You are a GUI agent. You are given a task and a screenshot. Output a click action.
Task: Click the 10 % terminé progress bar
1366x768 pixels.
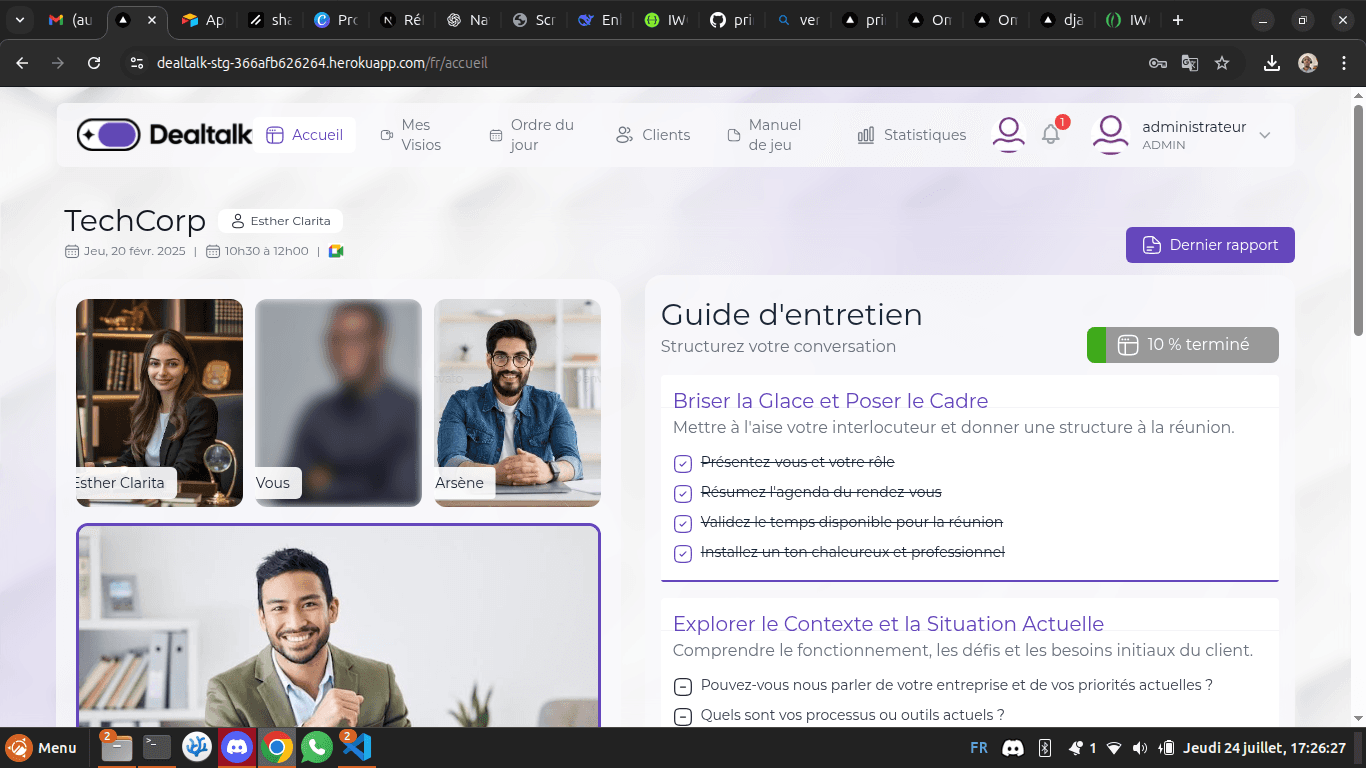coord(1182,344)
